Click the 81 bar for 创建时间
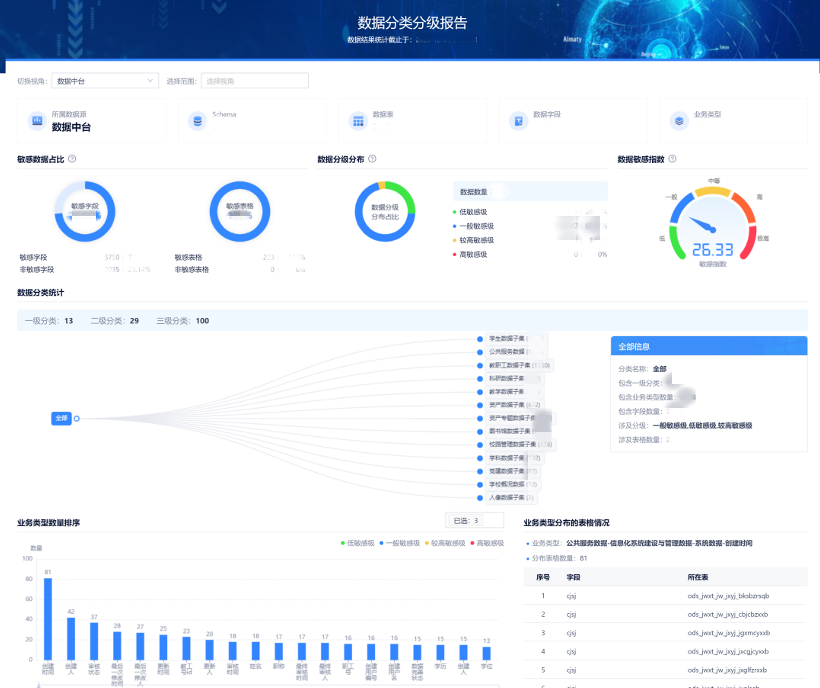 (x=48, y=618)
